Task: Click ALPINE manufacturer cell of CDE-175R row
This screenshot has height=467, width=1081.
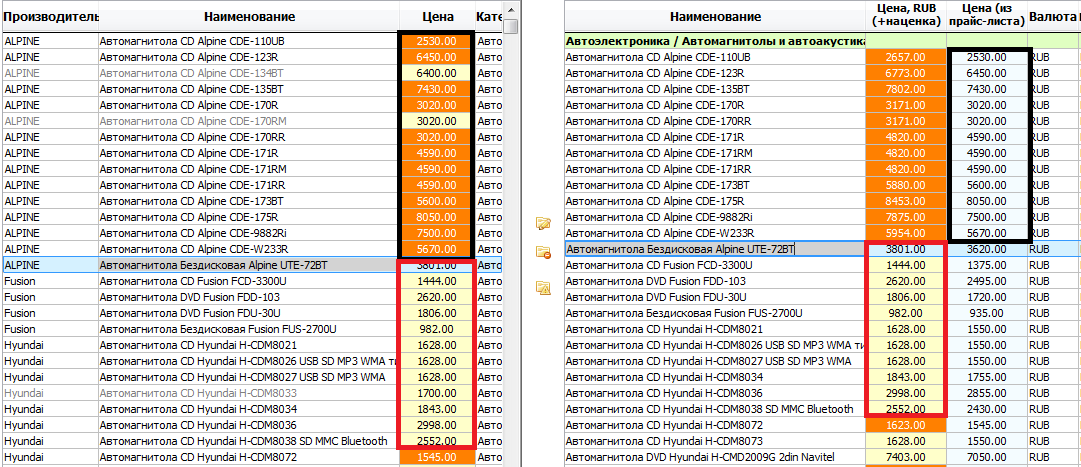Action: (50, 217)
